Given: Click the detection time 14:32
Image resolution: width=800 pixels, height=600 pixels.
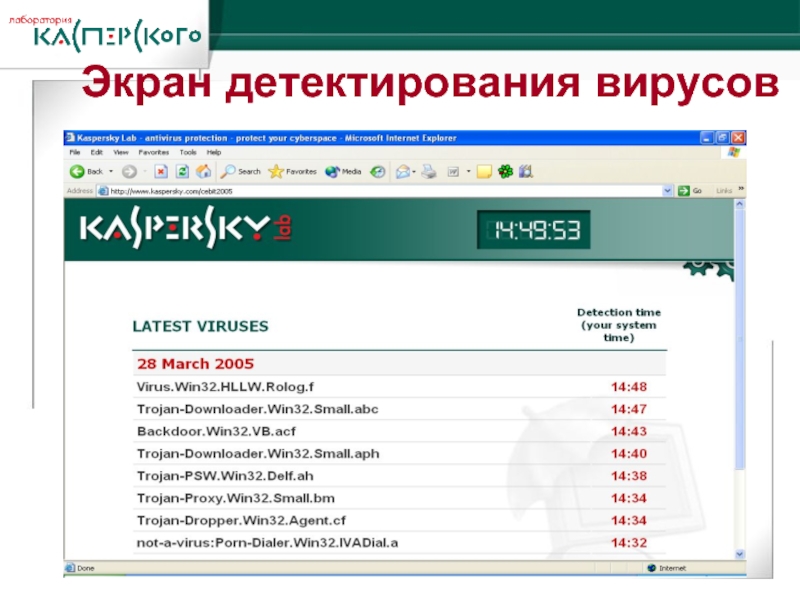Looking at the screenshot, I should tap(629, 543).
